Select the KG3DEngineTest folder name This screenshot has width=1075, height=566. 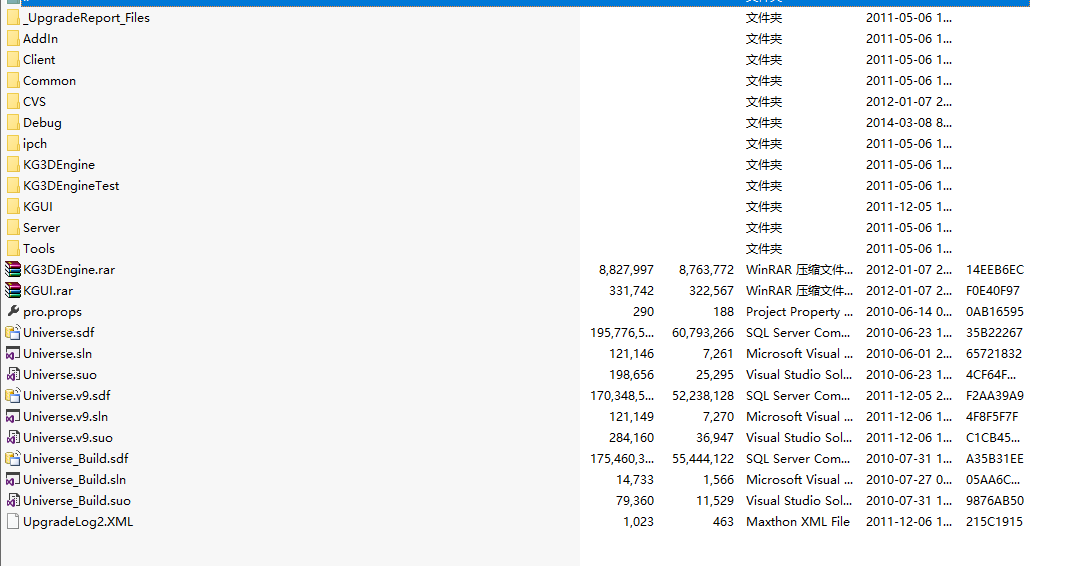click(x=71, y=186)
